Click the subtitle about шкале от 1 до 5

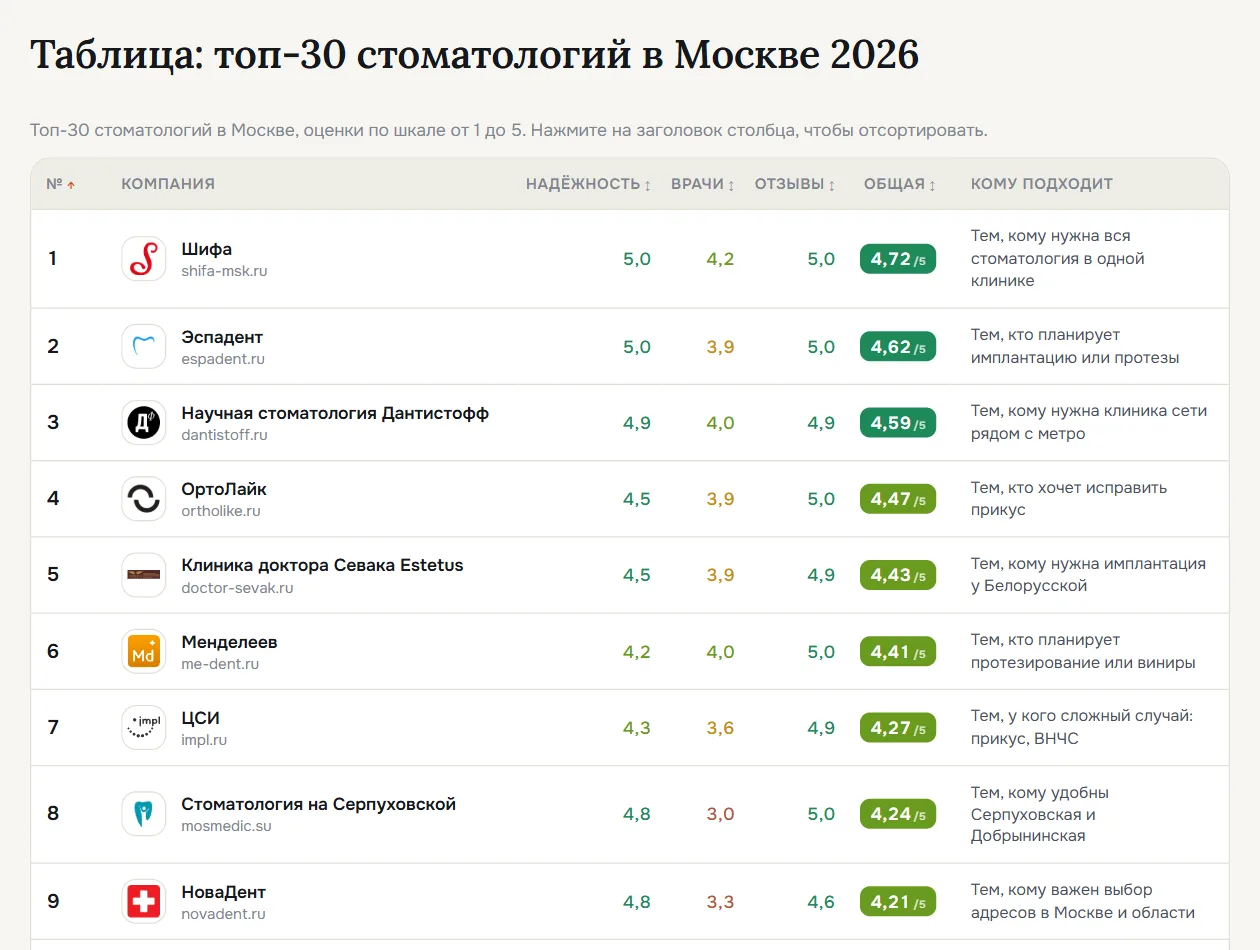(509, 131)
